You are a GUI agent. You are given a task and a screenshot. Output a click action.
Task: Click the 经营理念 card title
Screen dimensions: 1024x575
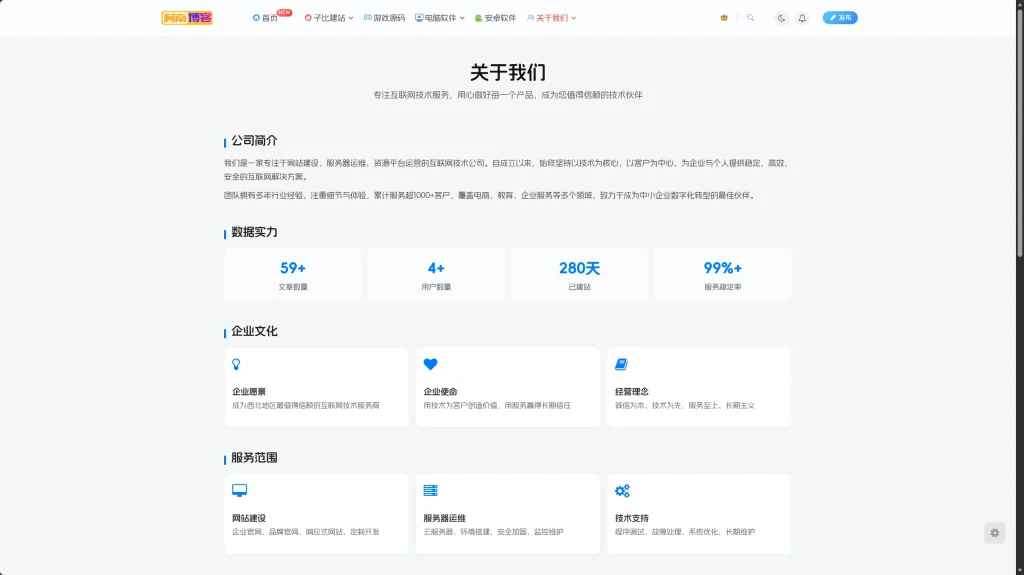tap(632, 391)
